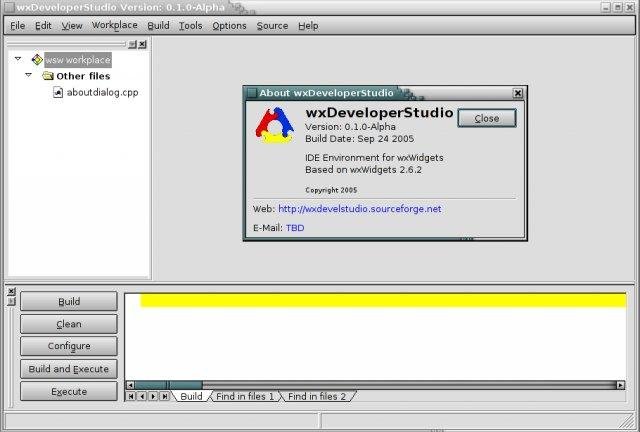Close About dialog with title bar X

click(x=518, y=93)
